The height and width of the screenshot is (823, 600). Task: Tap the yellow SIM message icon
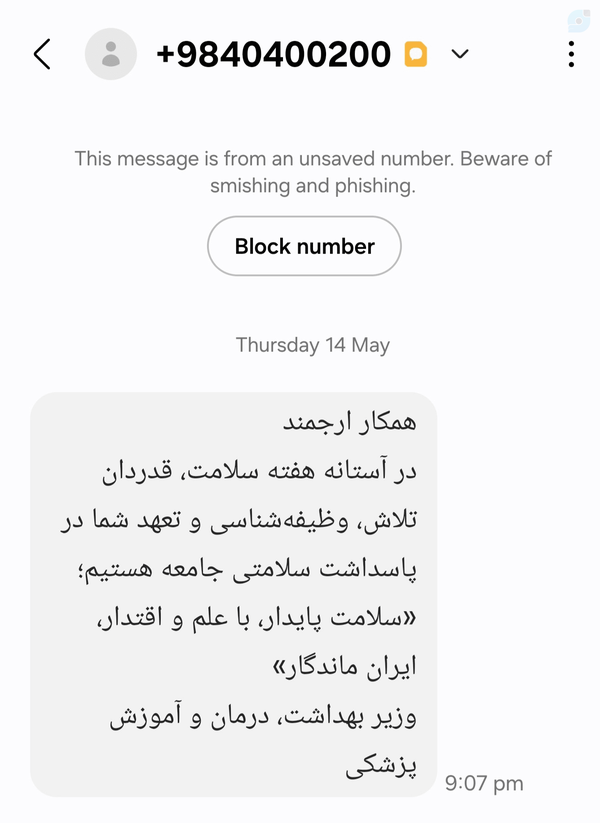pyautogui.click(x=416, y=54)
